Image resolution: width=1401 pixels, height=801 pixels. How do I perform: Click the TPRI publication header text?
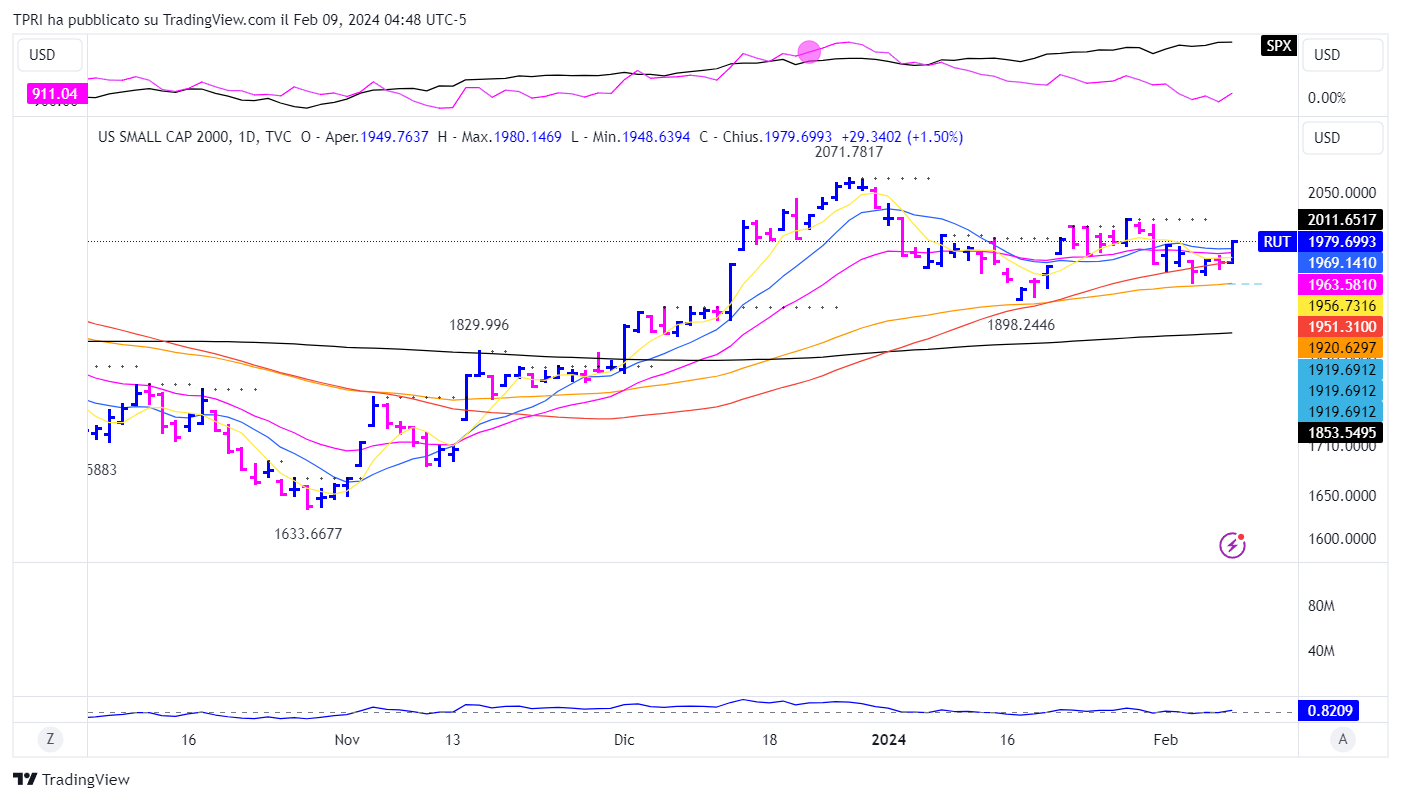point(239,20)
